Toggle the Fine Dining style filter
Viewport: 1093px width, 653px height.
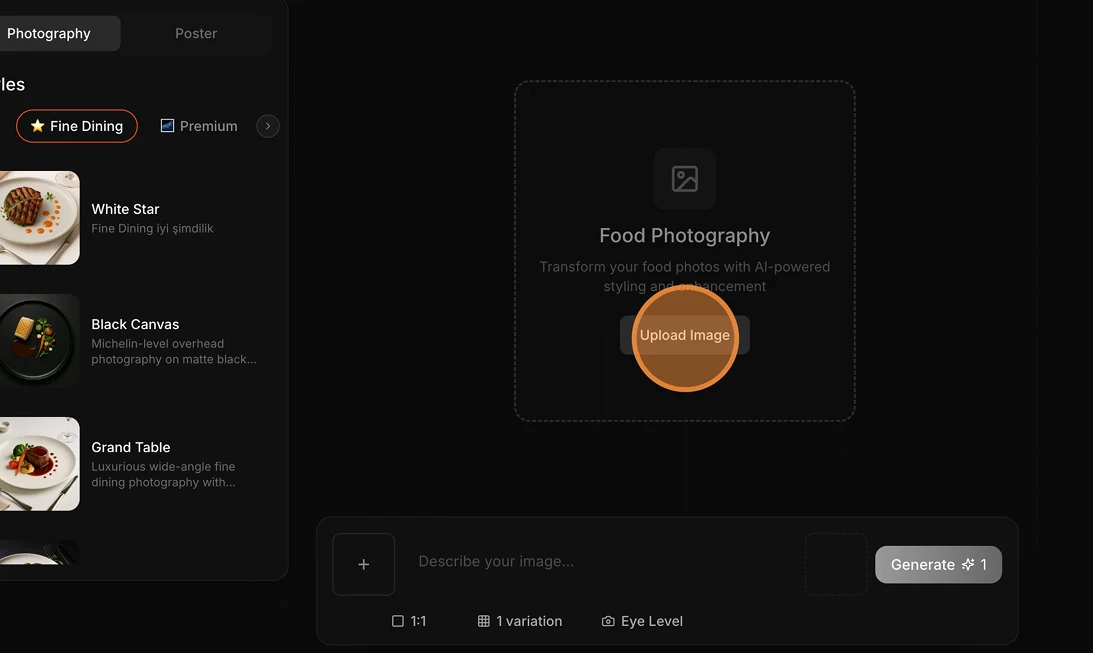(x=76, y=126)
